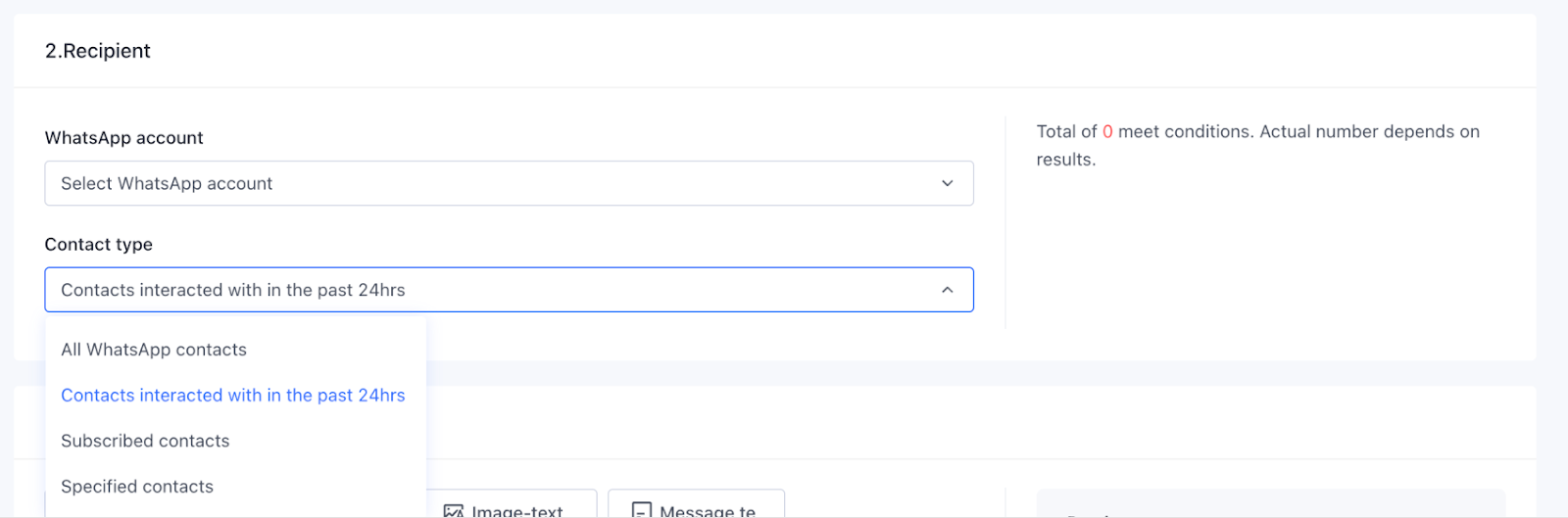Expand the WhatsApp account dropdown arrow
The image size is (1568, 518).
[x=947, y=183]
